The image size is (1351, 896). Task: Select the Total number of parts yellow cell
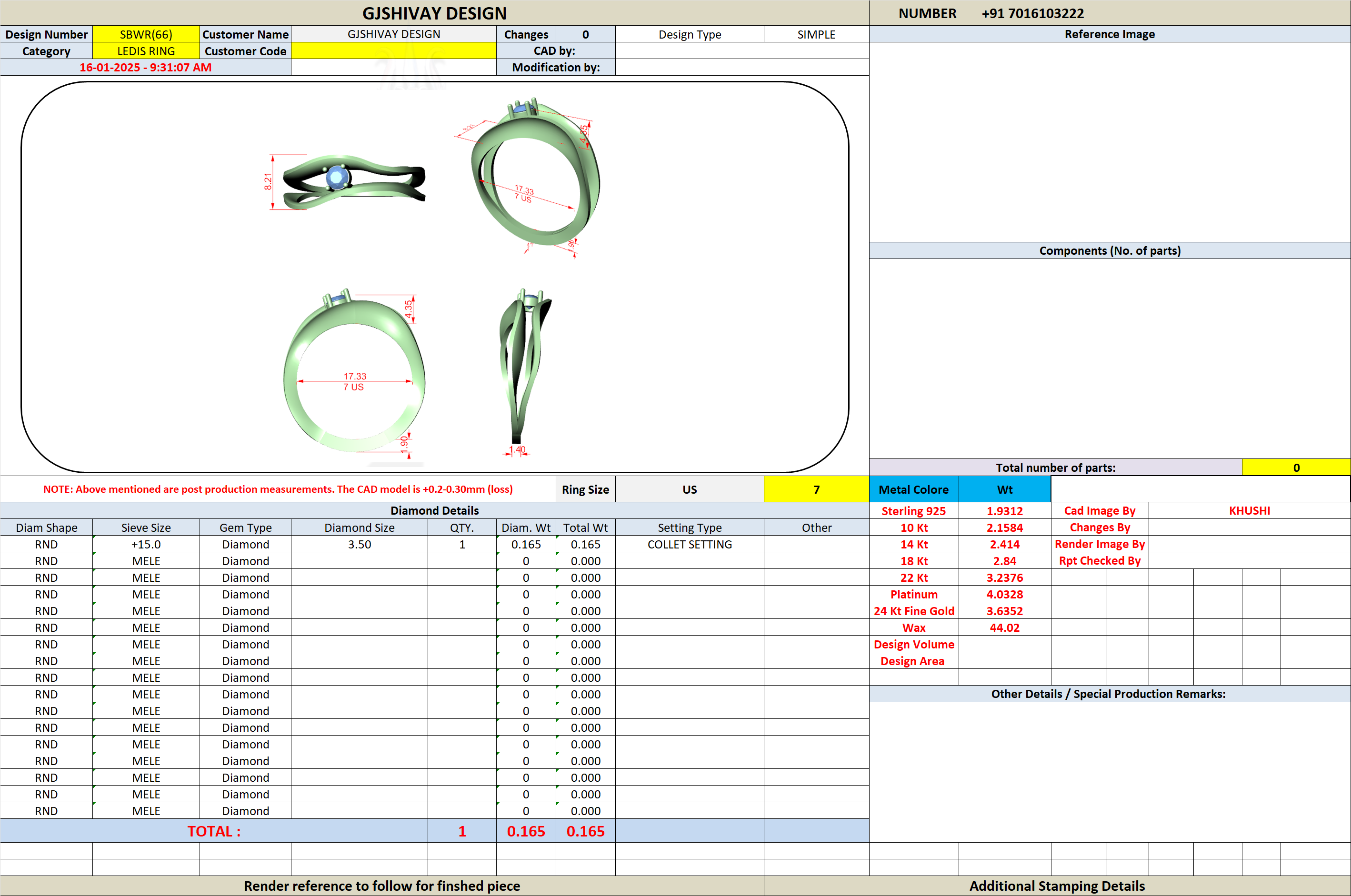click(1296, 468)
